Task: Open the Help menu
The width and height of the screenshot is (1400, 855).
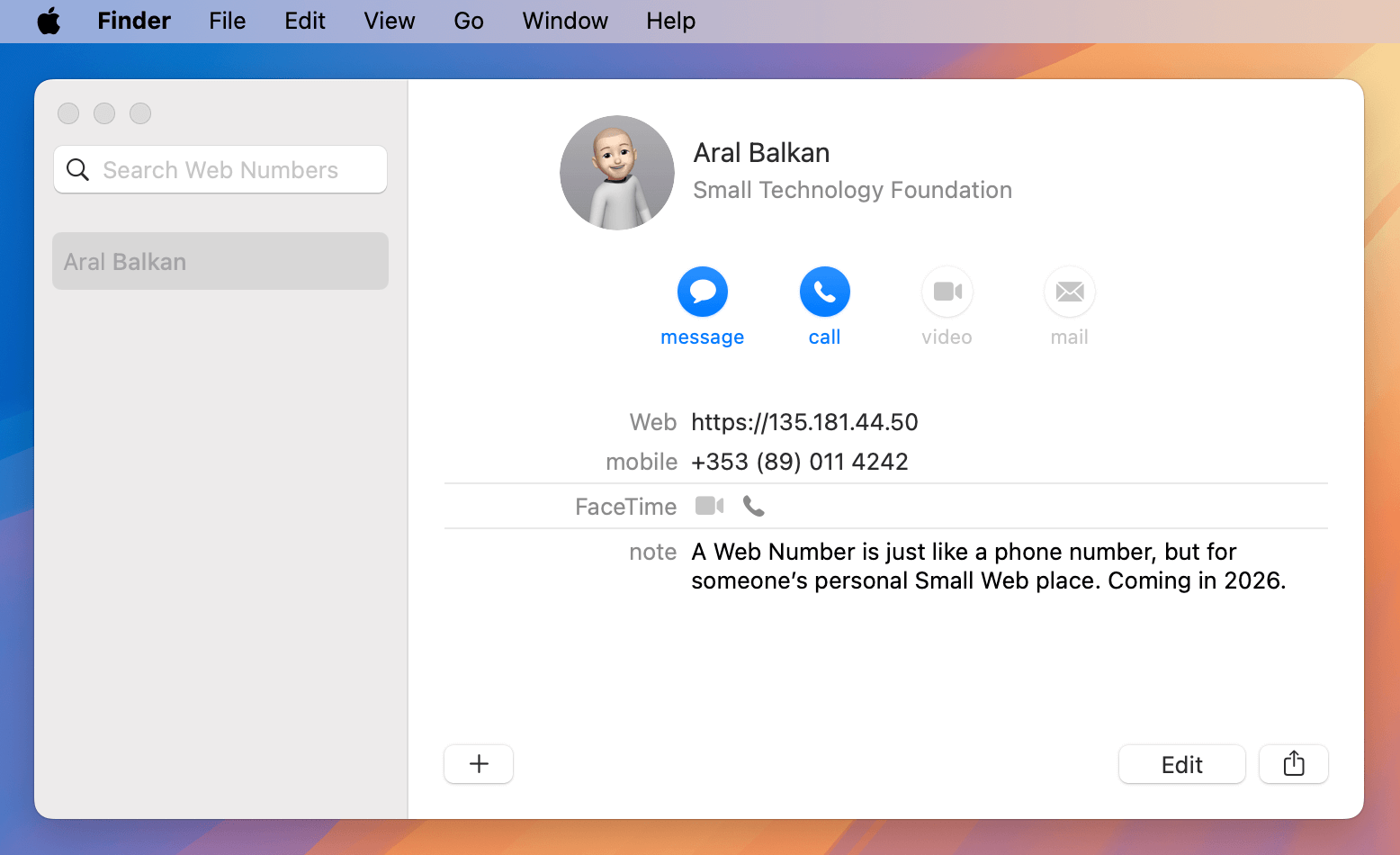Action: tap(671, 21)
